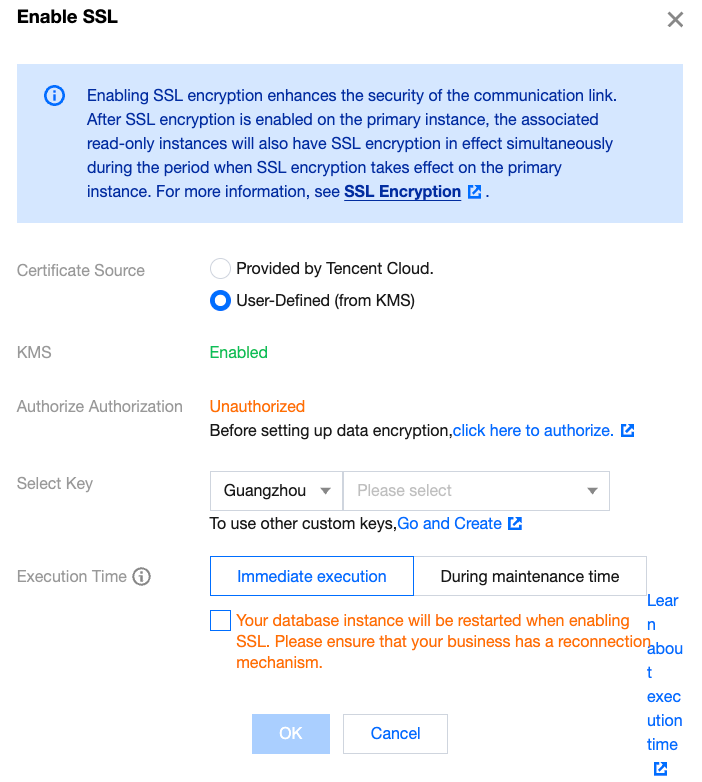Check the database restart acknowledgment checkbox
Image resolution: width=702 pixels, height=782 pixels.
(221, 621)
